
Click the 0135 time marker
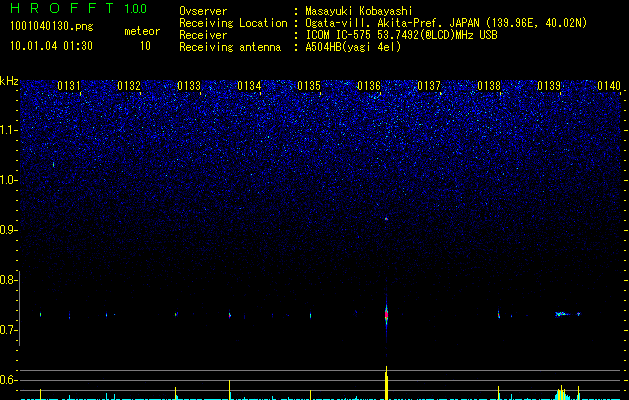click(x=309, y=85)
